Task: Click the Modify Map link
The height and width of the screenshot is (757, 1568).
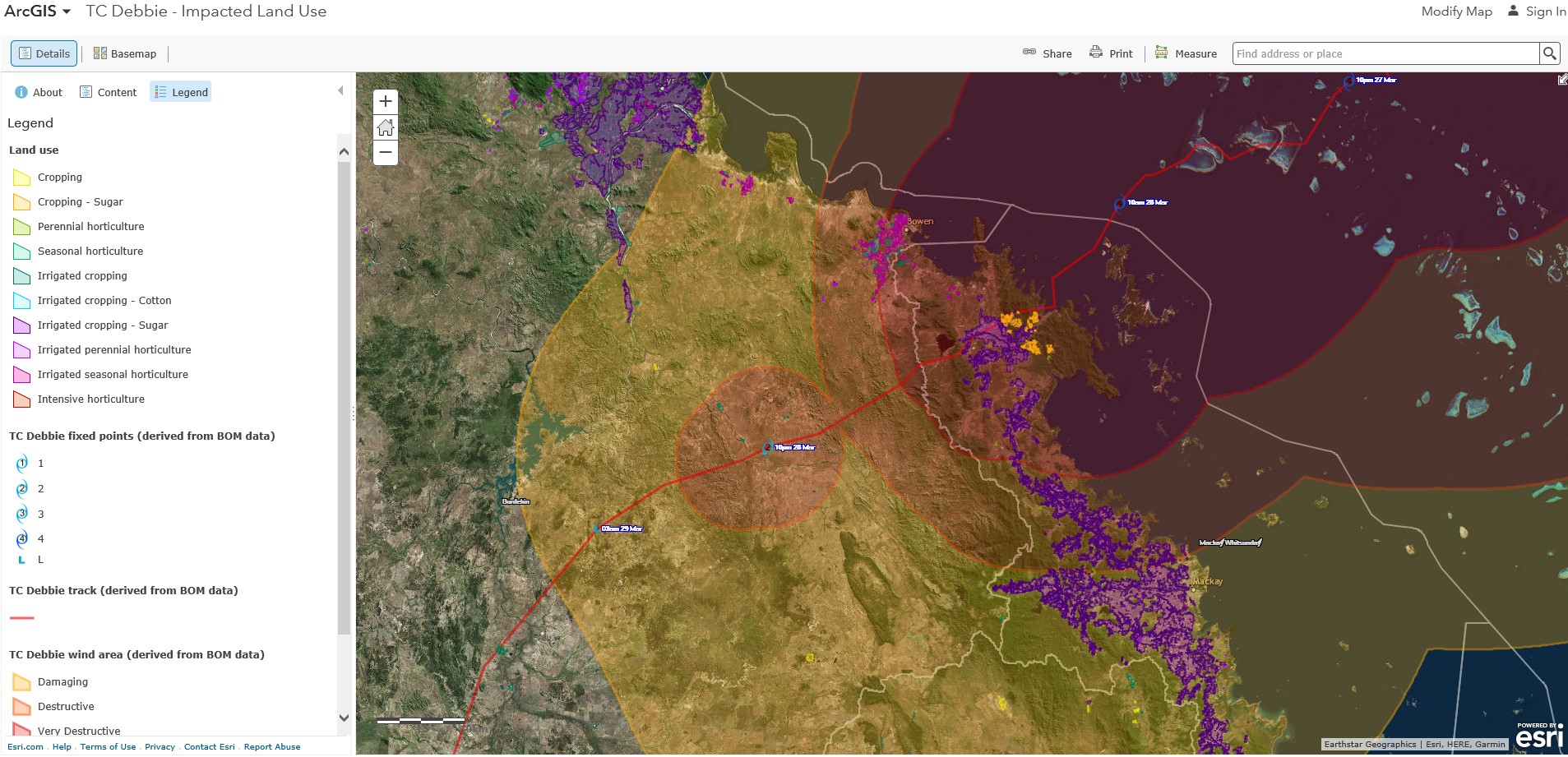Action: (x=1456, y=12)
